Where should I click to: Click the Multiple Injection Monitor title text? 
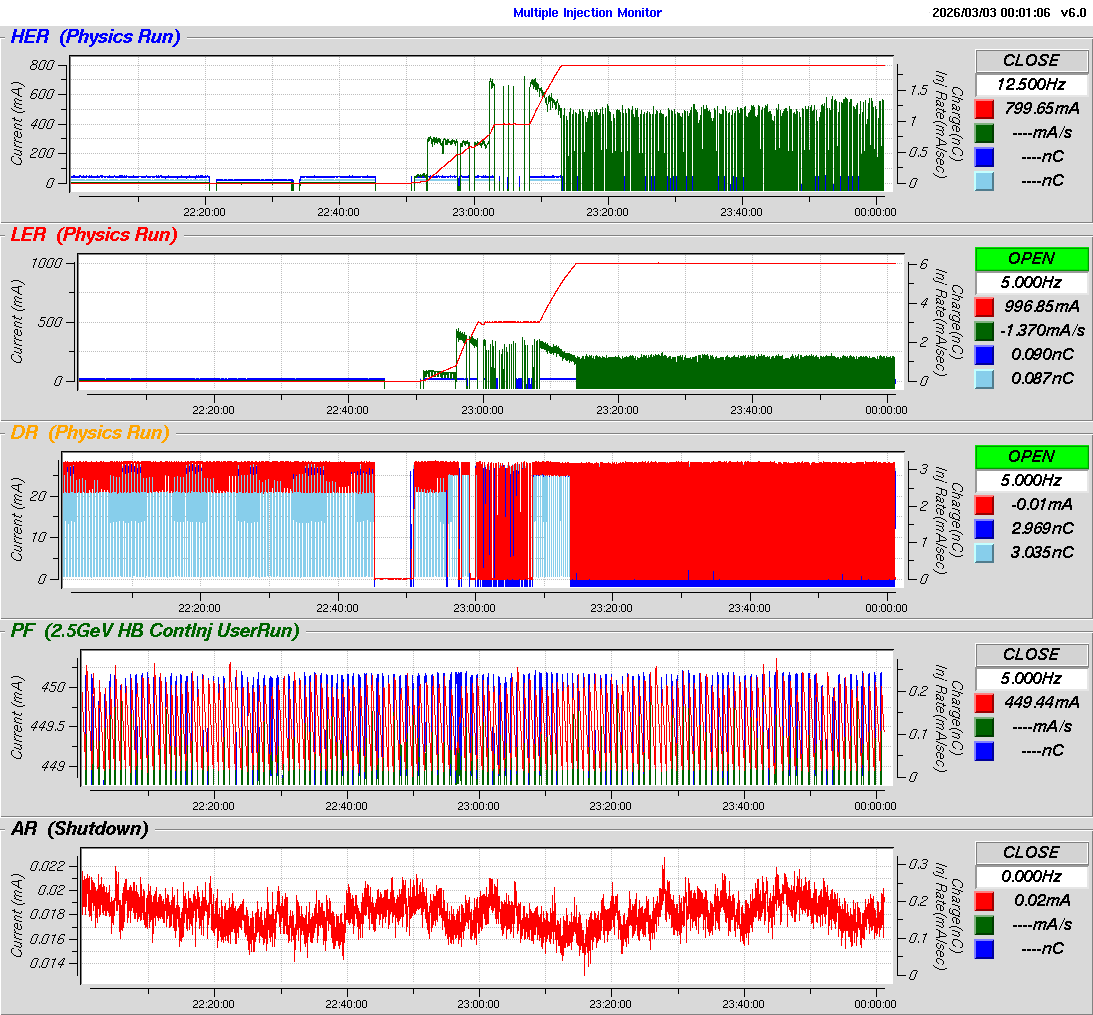coord(587,12)
